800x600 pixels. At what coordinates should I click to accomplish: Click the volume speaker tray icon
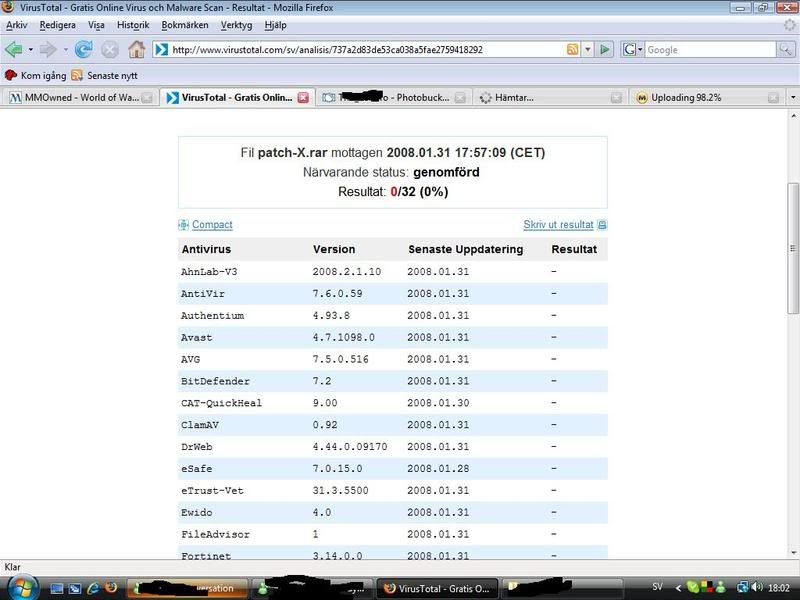tap(758, 587)
